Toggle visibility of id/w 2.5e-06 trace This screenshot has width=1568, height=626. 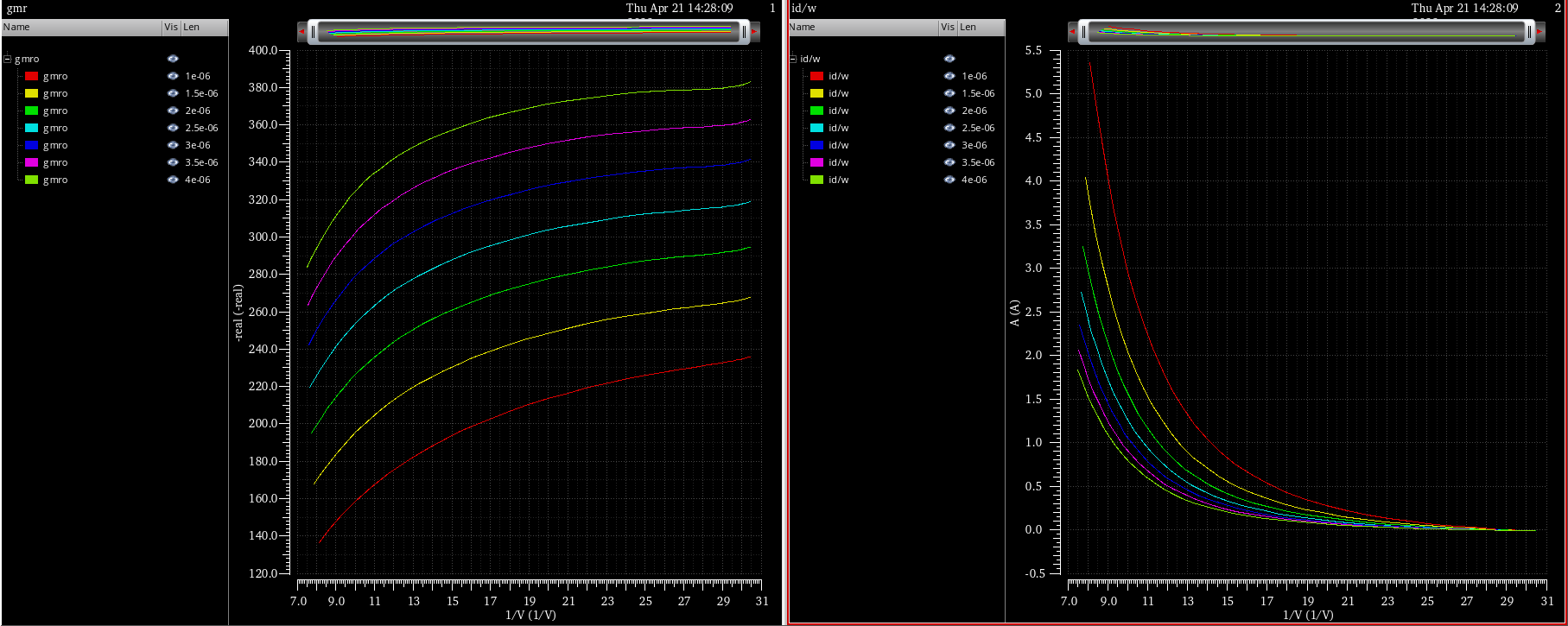pos(949,128)
